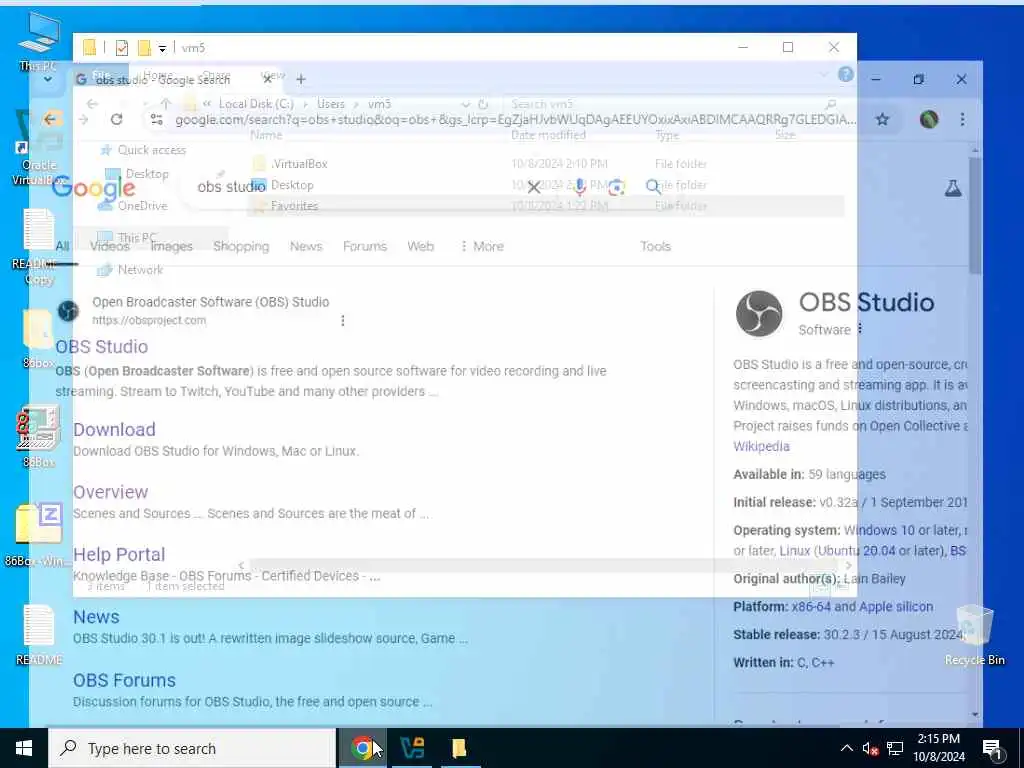Viewport: 1024px width, 768px height.
Task: Start voice search with the microphone icon
Action: pos(579,187)
